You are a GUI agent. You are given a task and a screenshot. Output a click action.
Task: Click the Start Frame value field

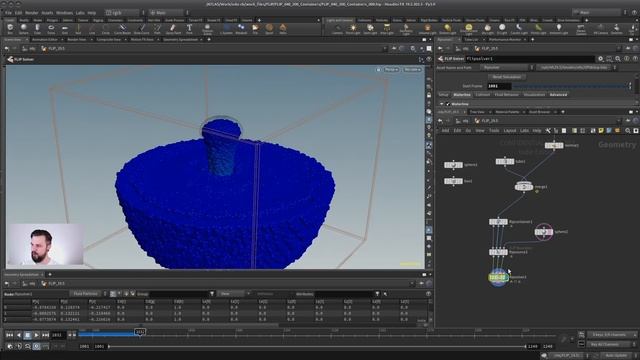tap(499, 86)
